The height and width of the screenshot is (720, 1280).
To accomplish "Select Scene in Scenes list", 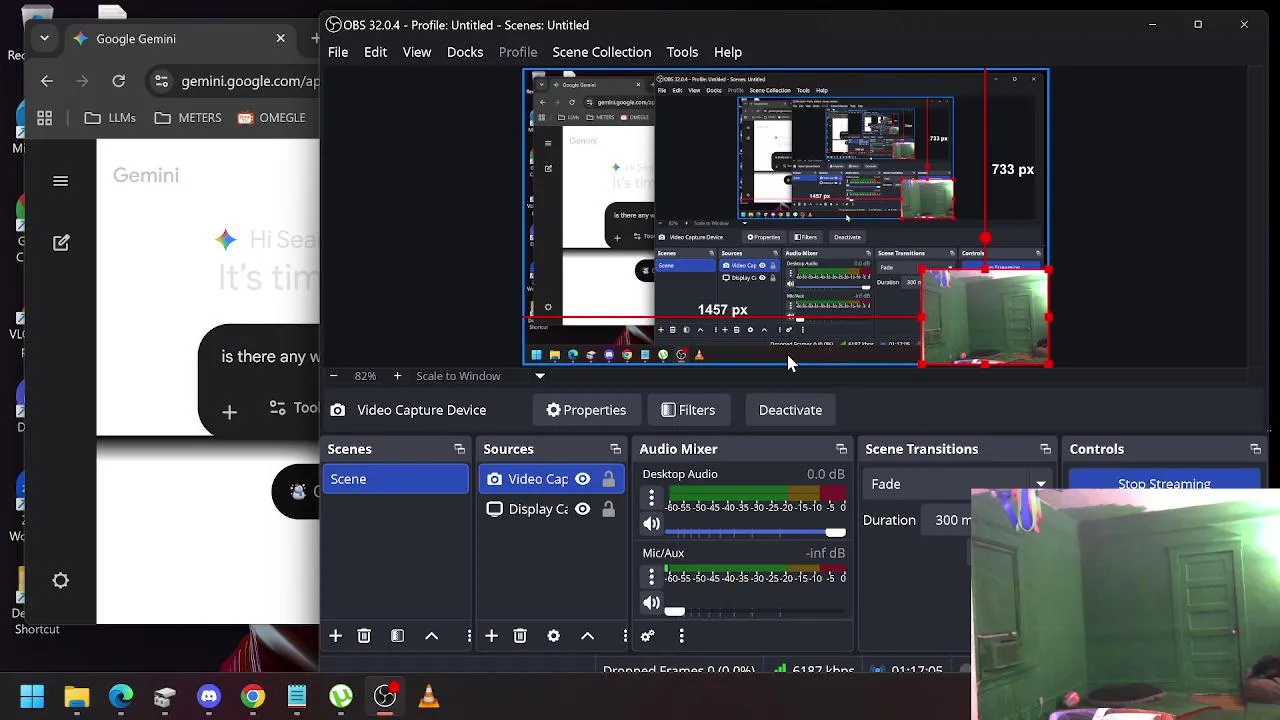I will pyautogui.click(x=396, y=479).
